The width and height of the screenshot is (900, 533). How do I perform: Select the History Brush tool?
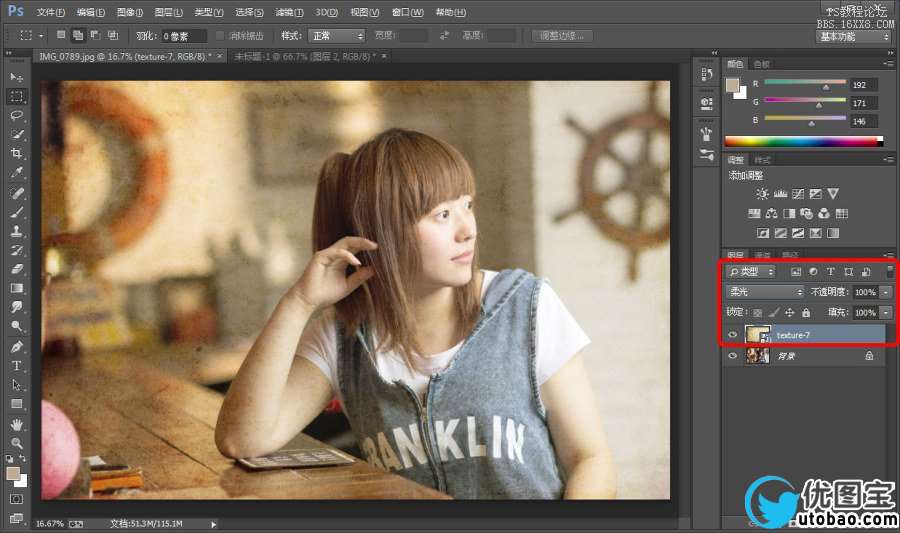point(17,250)
